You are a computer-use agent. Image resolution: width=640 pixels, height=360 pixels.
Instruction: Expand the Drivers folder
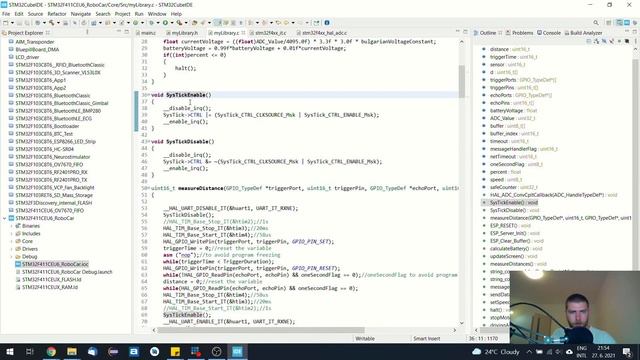click(11, 249)
